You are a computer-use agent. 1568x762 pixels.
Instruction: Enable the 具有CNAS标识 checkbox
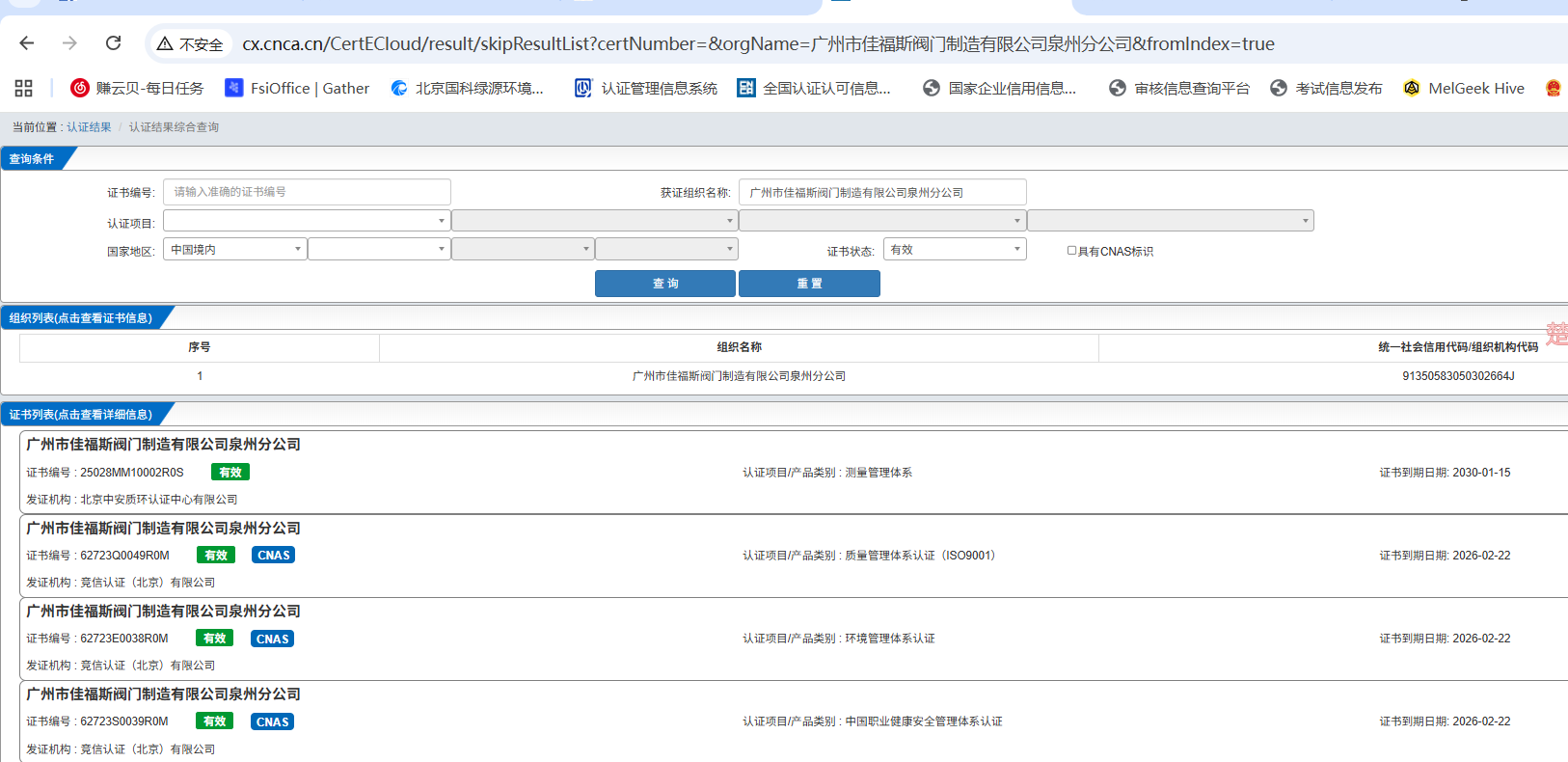(1071, 251)
